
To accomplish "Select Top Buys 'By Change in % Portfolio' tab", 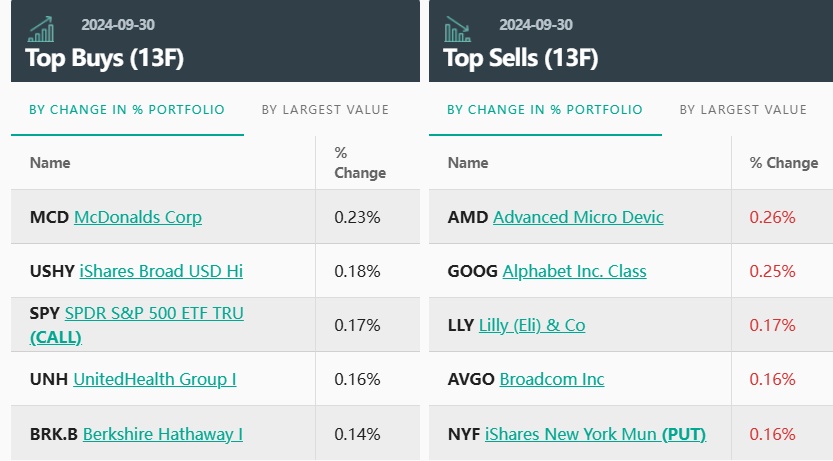I will [x=127, y=110].
